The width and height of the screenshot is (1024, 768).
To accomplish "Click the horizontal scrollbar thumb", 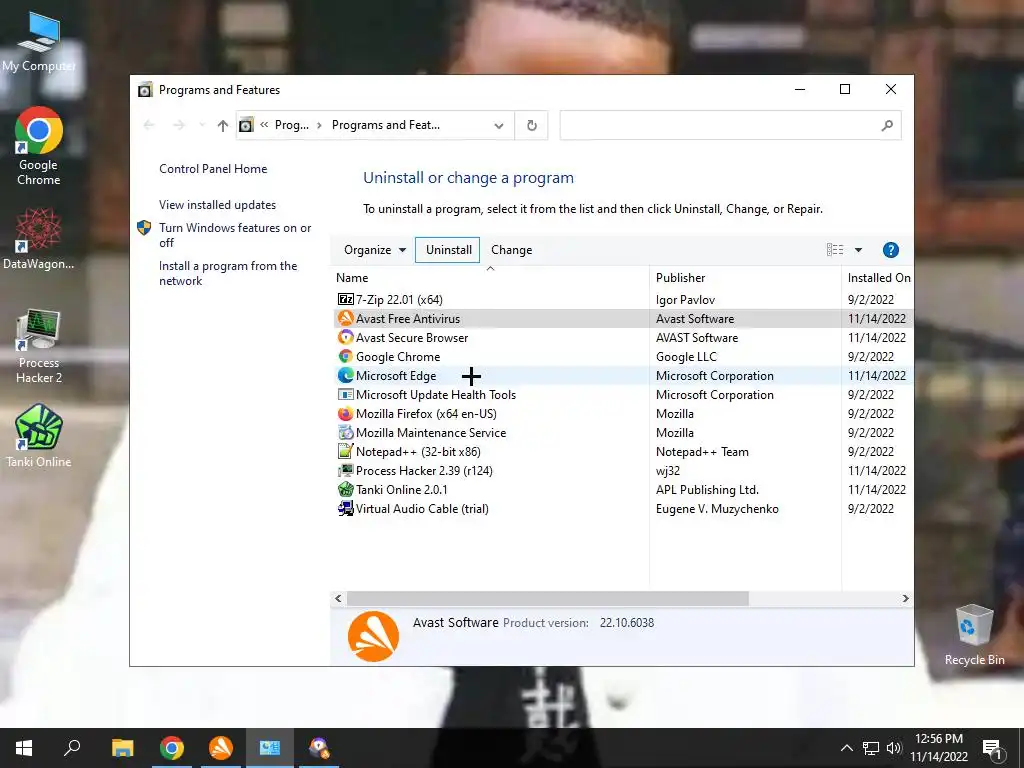I will coord(547,598).
